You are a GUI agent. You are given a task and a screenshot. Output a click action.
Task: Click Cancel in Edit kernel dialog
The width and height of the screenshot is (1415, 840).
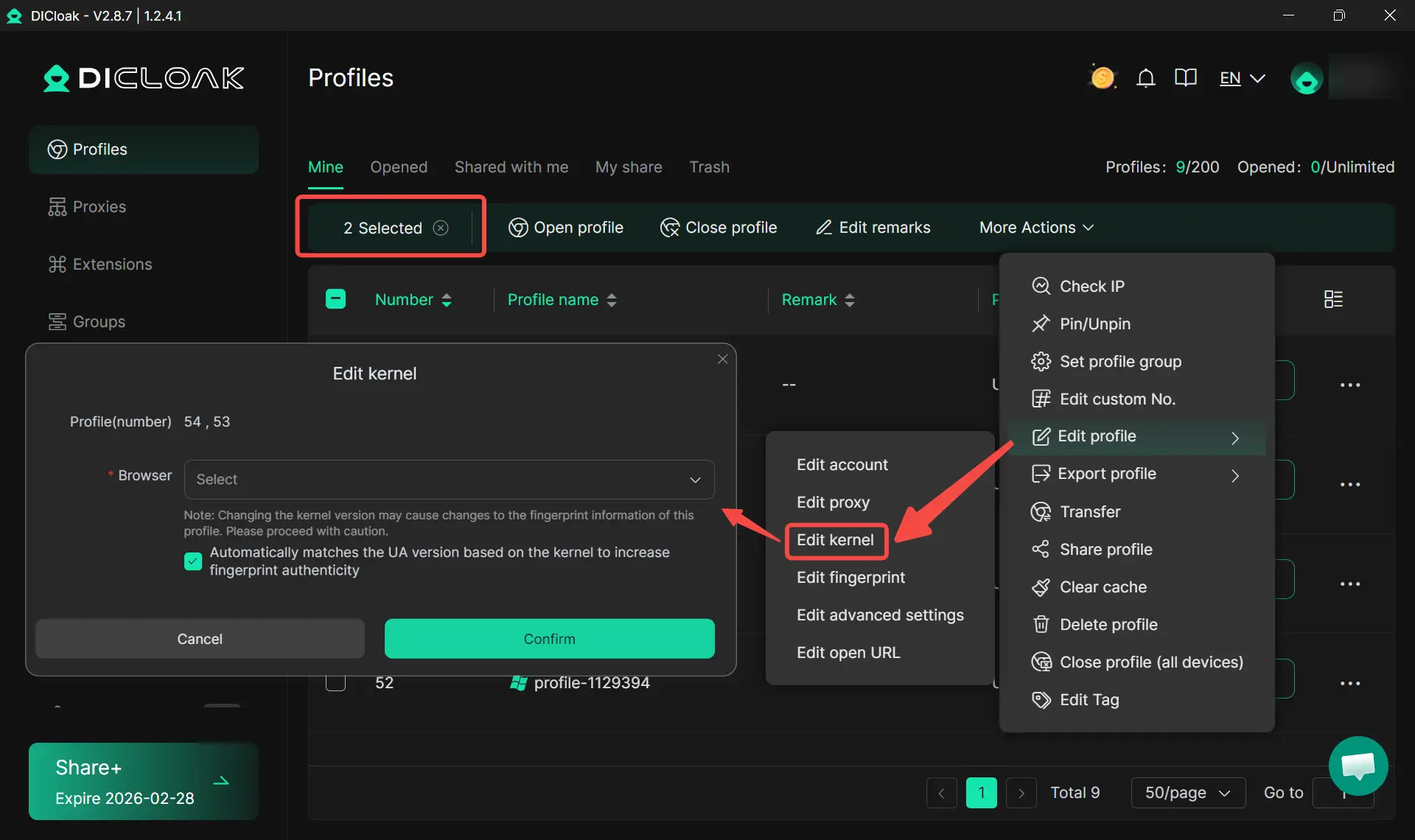[200, 639]
